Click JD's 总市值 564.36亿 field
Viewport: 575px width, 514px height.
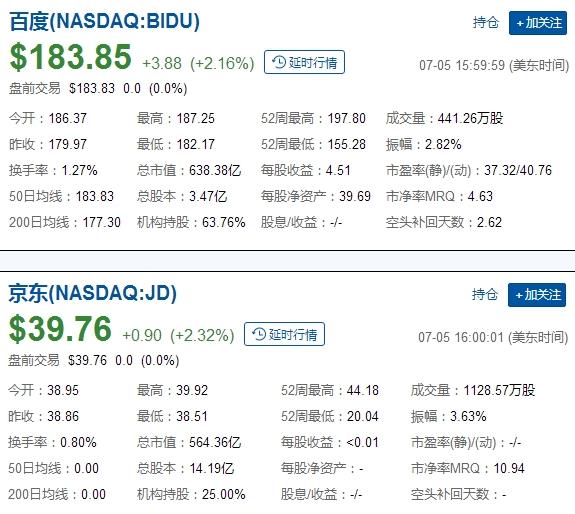tap(189, 443)
